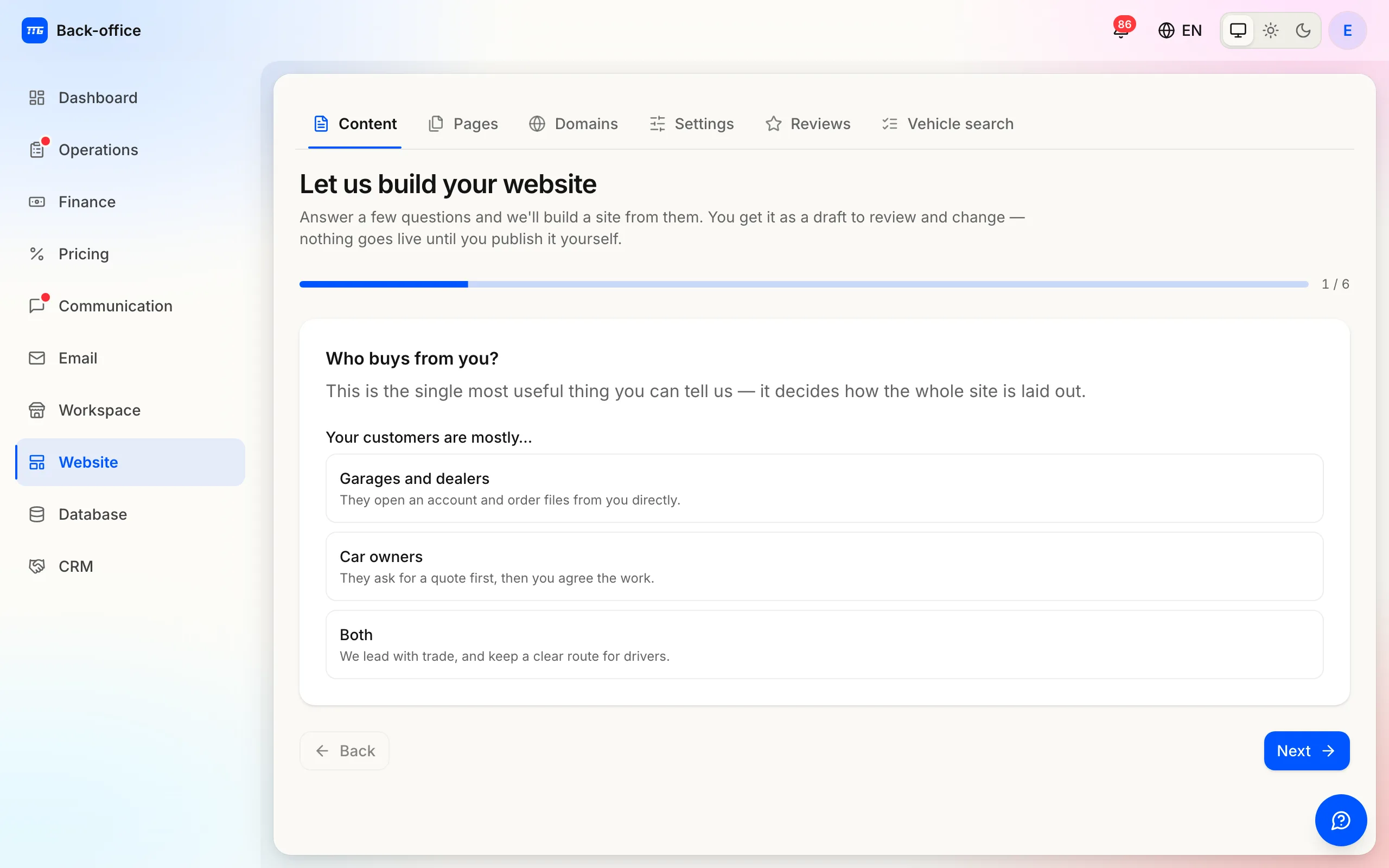Click the Domains tab globe icon
Screen dimensions: 1389x868
[537, 124]
